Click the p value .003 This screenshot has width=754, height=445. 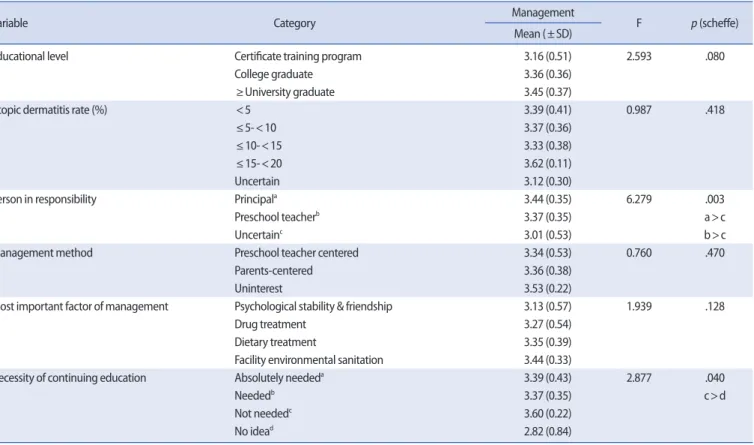point(715,199)
